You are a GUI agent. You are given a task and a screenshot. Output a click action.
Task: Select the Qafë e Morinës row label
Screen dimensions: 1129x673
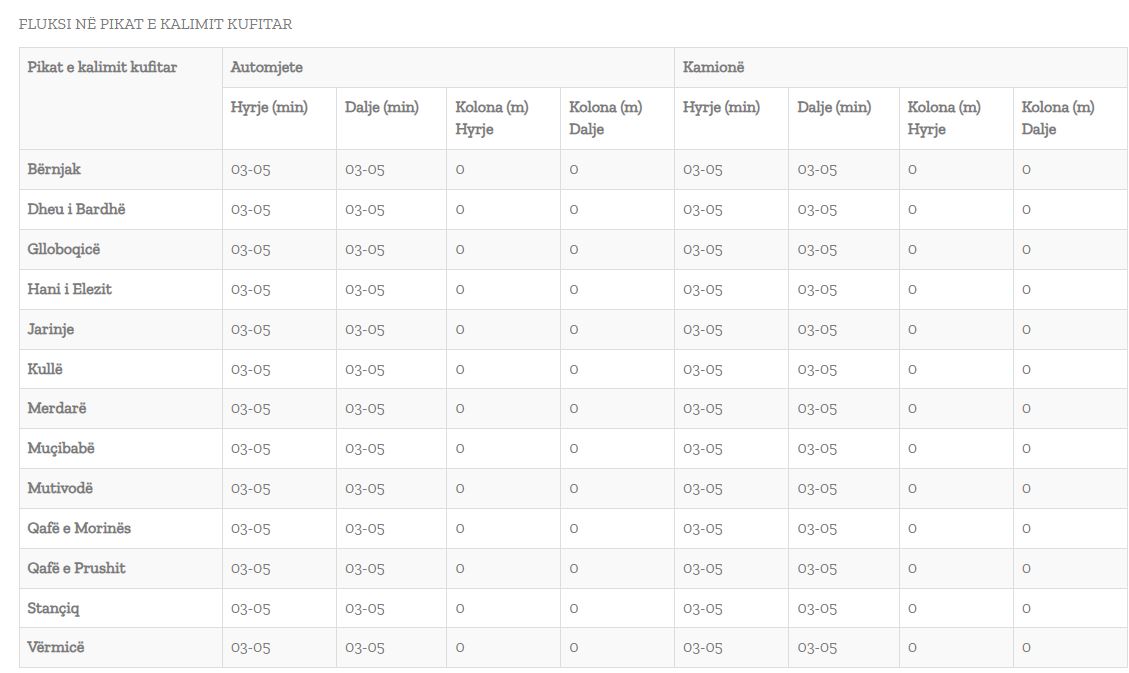click(x=79, y=528)
